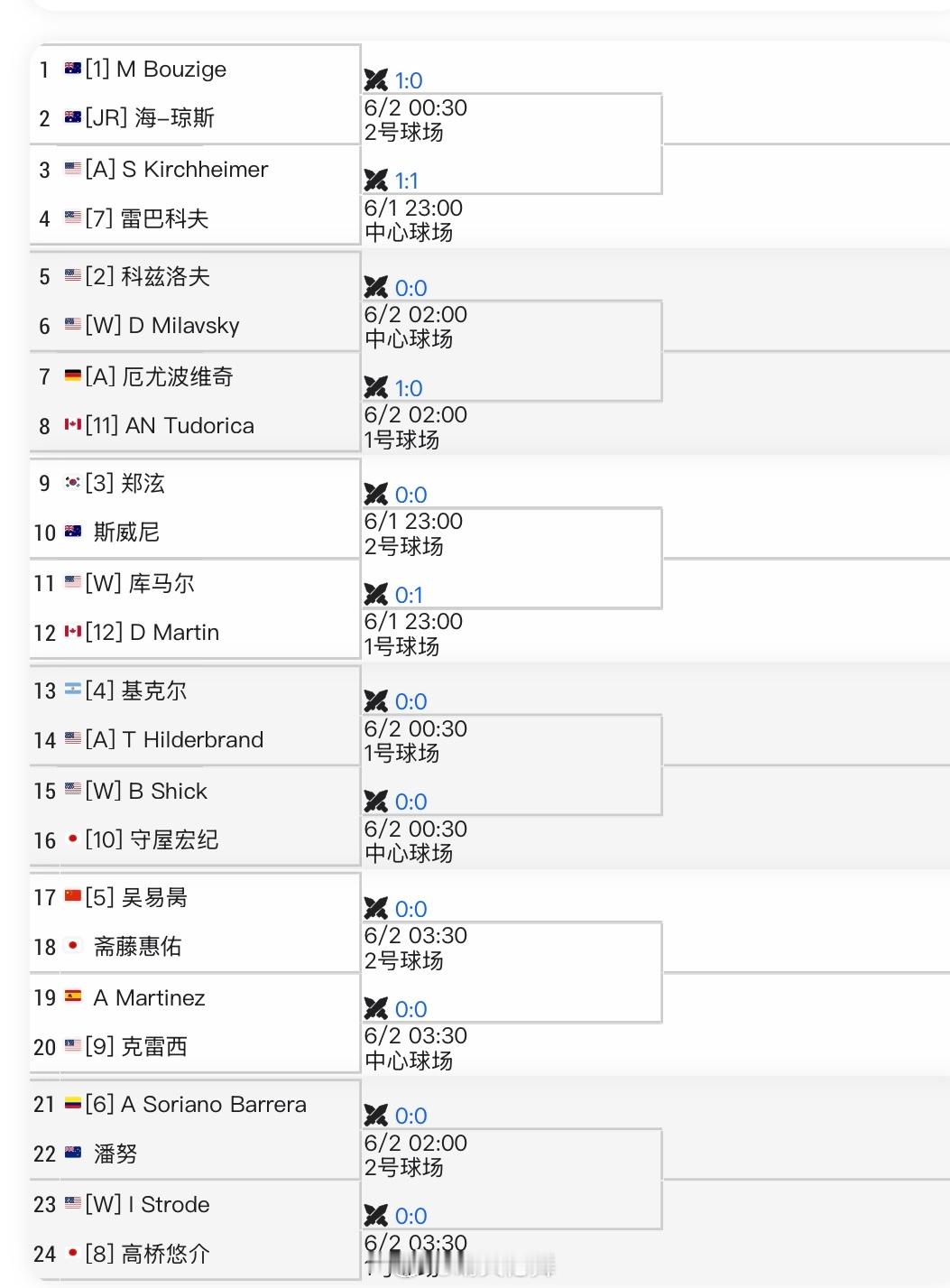Image resolution: width=950 pixels, height=1288 pixels.
Task: Click head-to-head icon for the Martinez vs 克雷西 match
Action: coord(375,1009)
